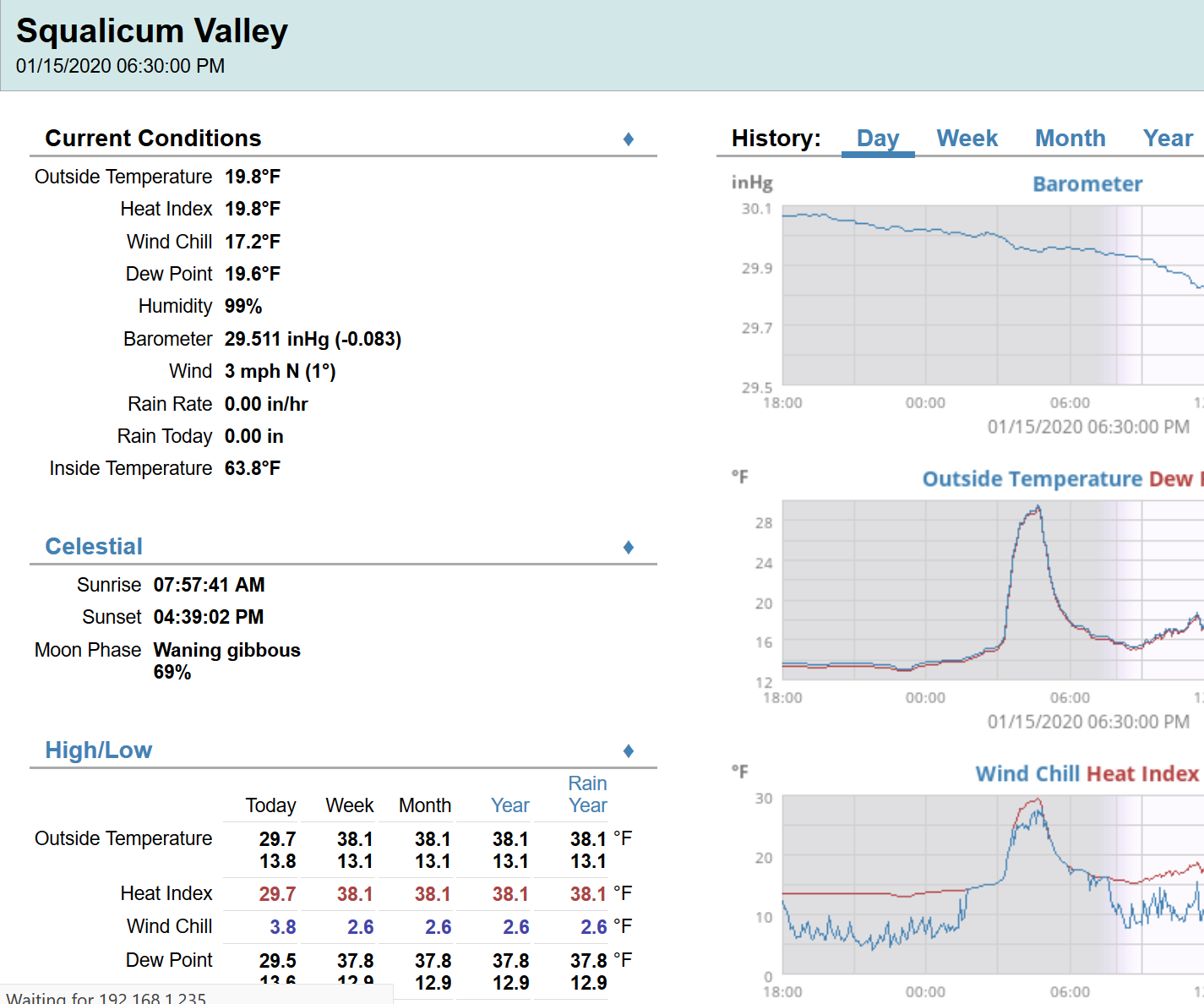Click the Outside Temperature chart legend label
Image resolution: width=1204 pixels, height=1004 pixels.
coord(1032,477)
